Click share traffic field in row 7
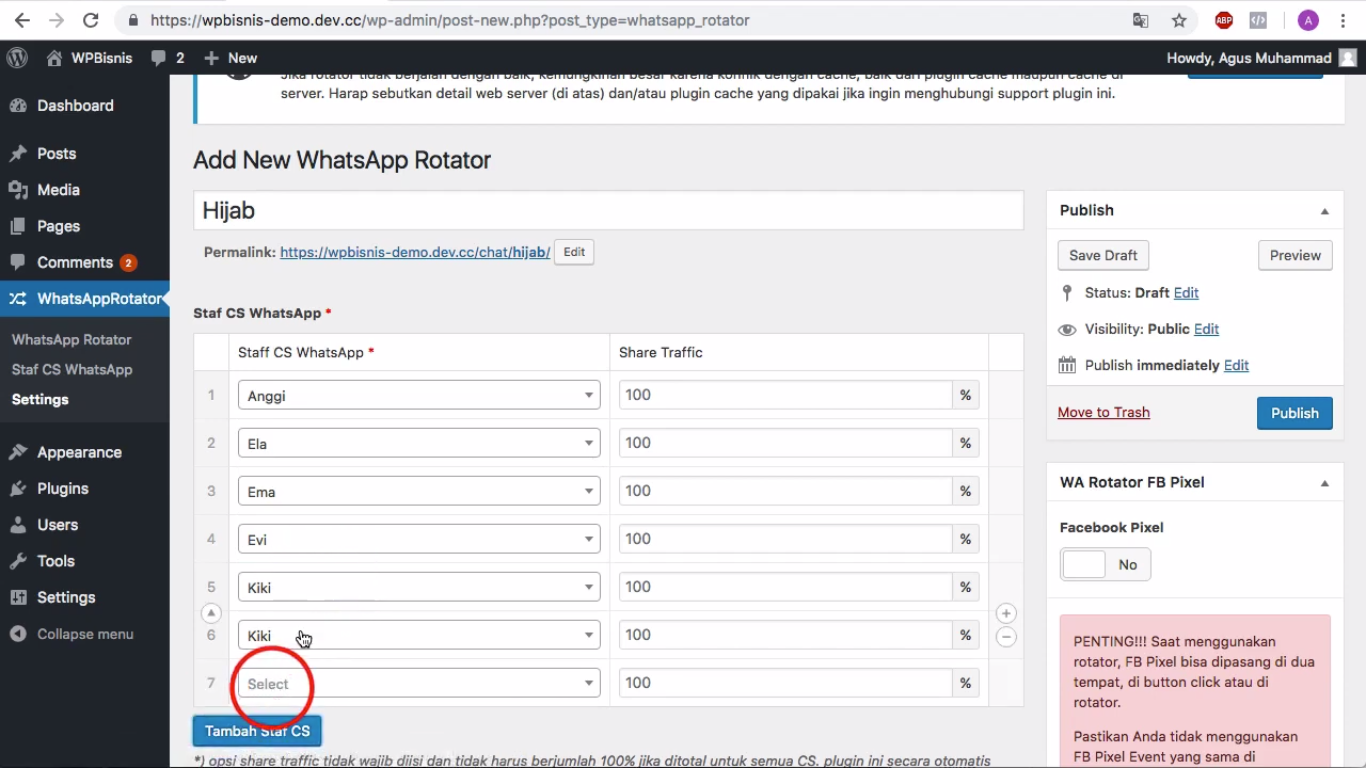Viewport: 1366px width, 768px height. click(785, 683)
